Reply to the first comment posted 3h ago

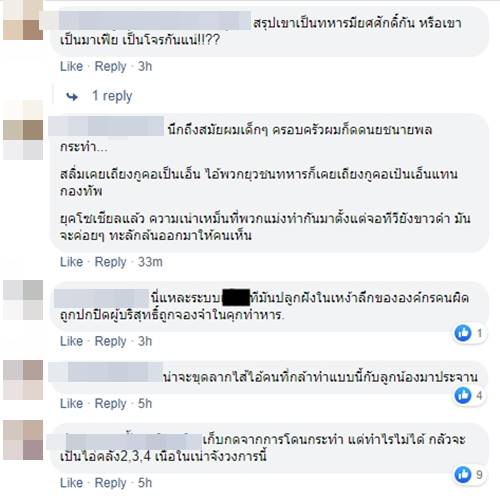(110, 66)
